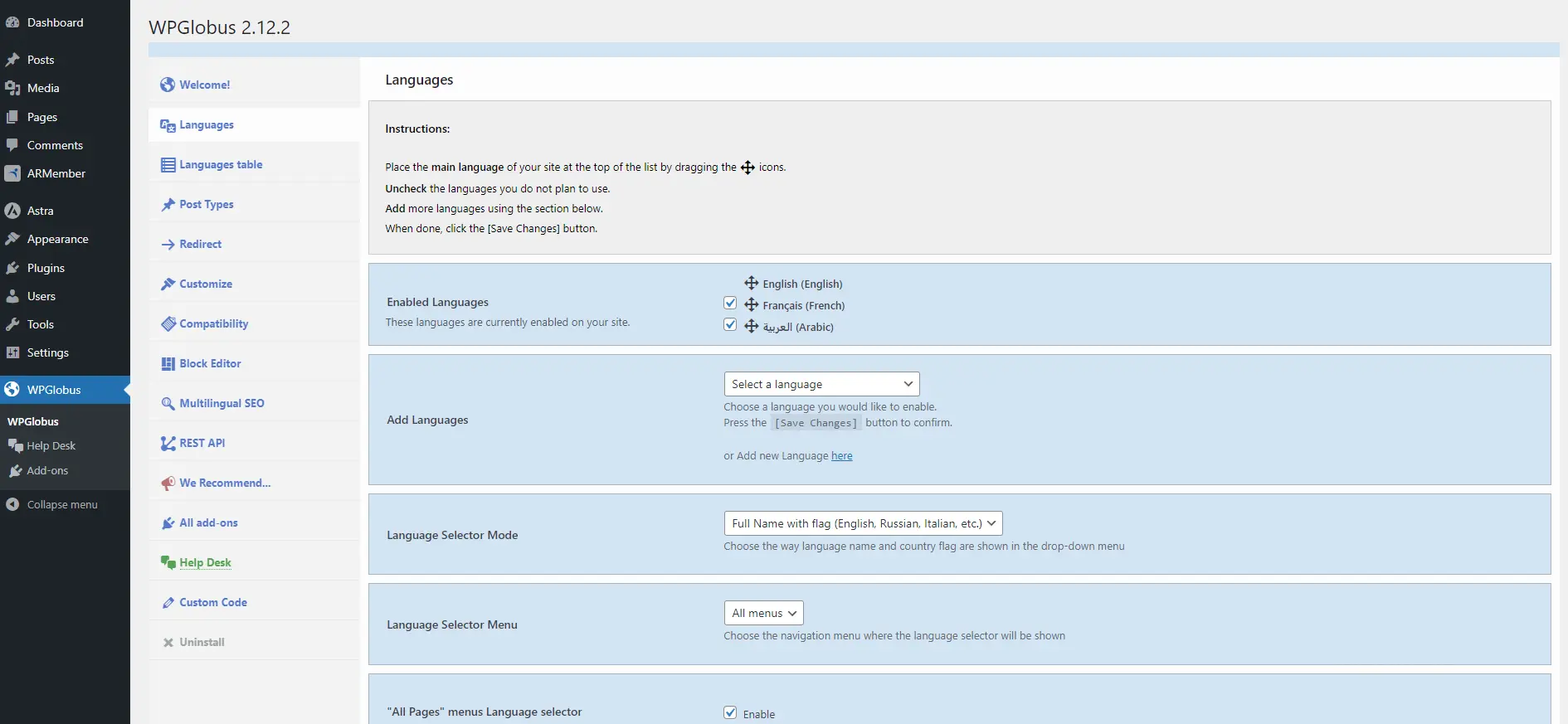Click the drag handle for Arabic language
Image resolution: width=1568 pixels, height=724 pixels.
coord(751,326)
